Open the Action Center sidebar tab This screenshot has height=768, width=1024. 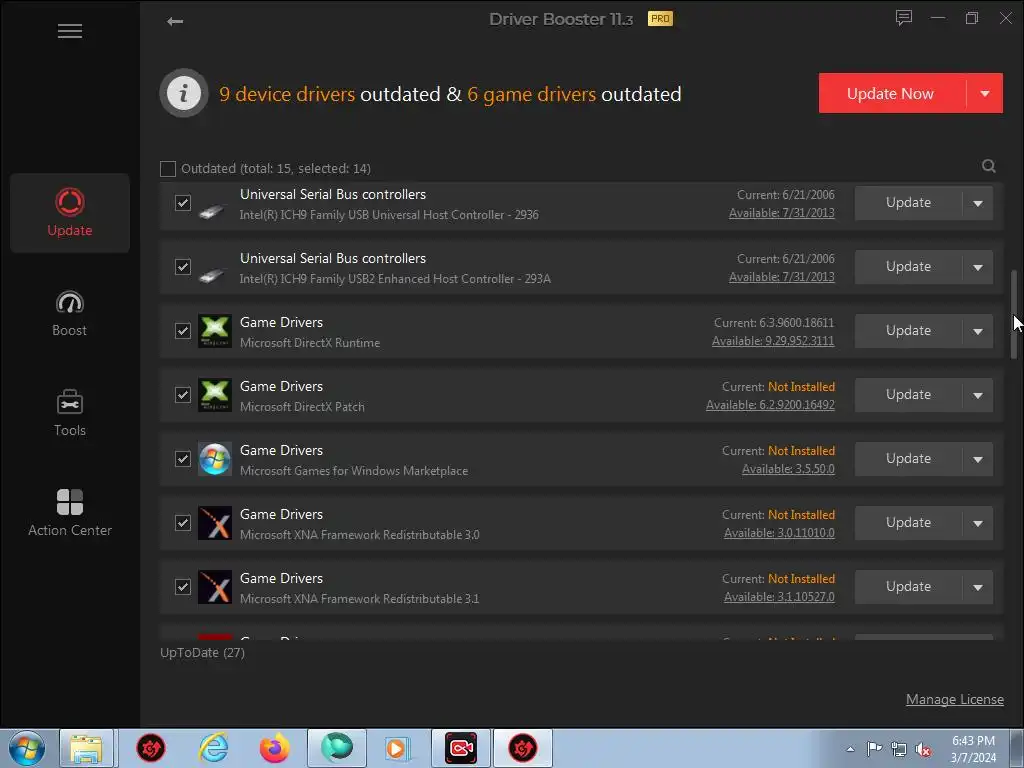point(70,513)
